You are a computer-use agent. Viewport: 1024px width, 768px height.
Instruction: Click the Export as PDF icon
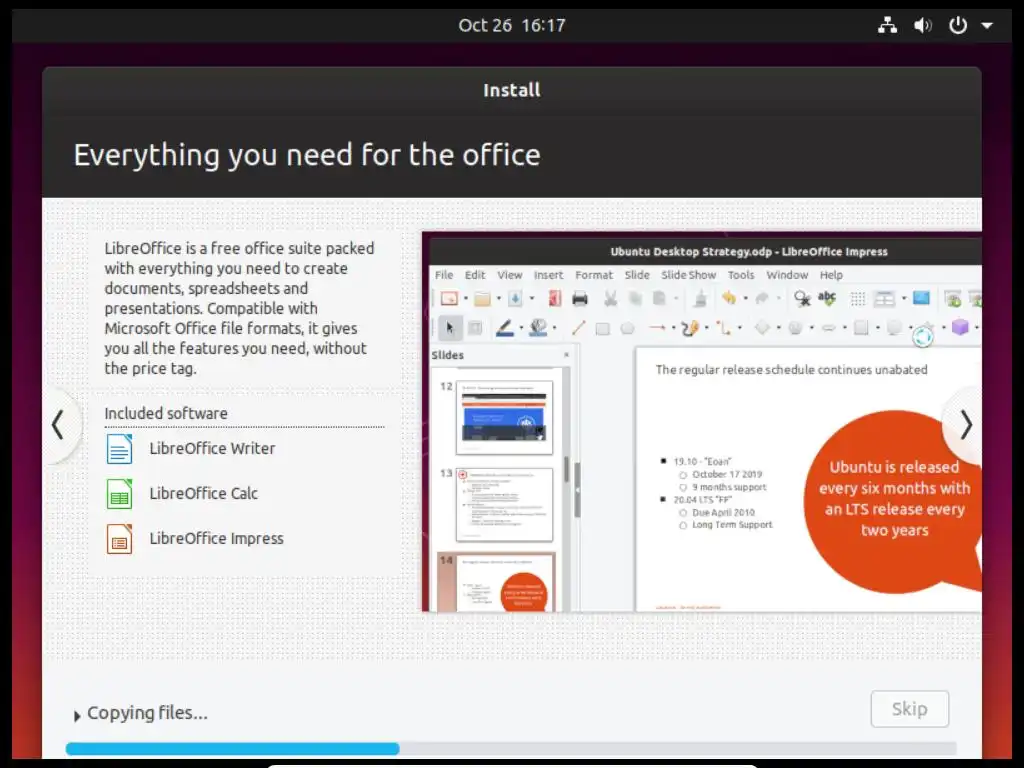pyautogui.click(x=554, y=298)
